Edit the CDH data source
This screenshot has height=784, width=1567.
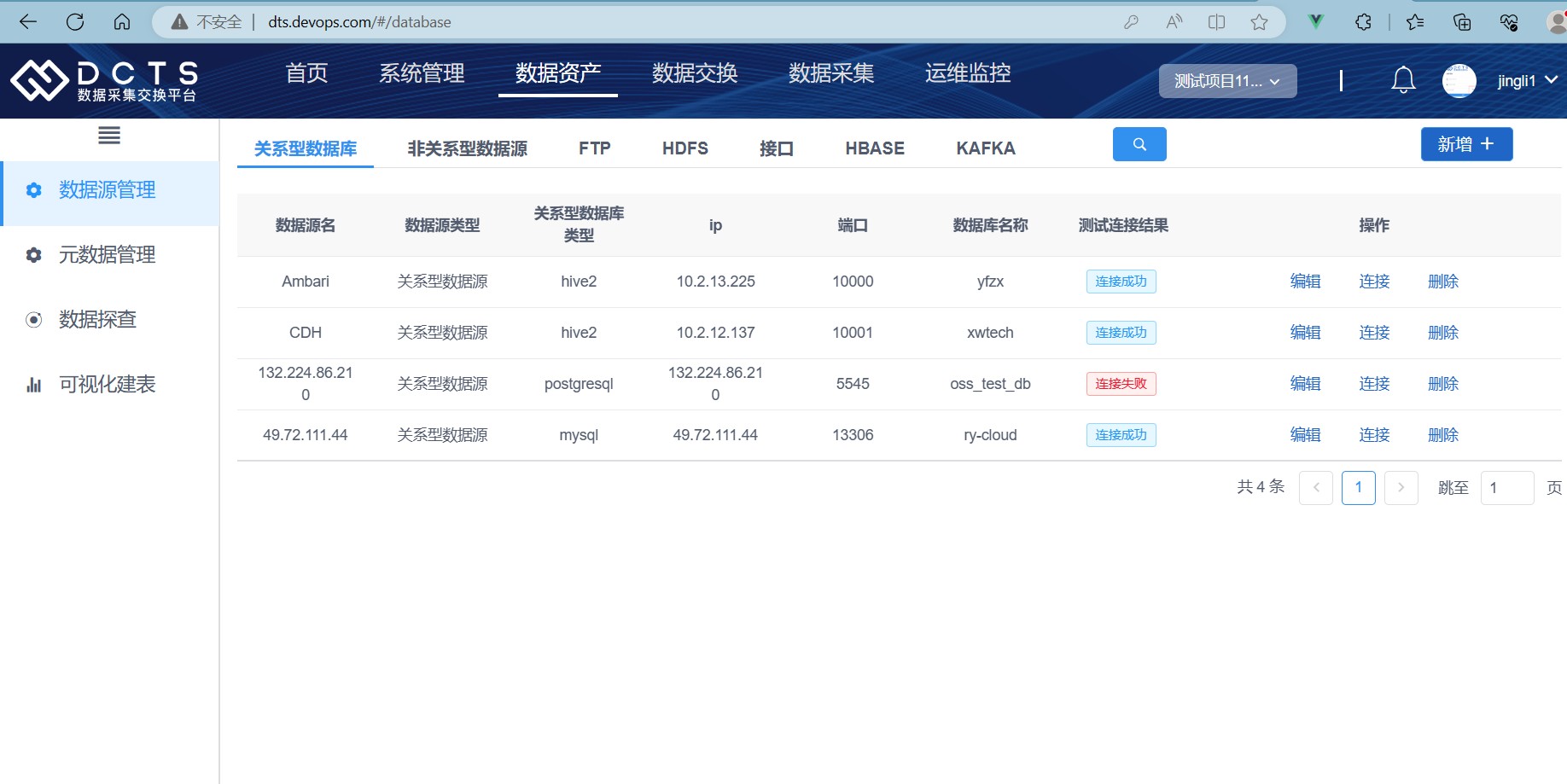pyautogui.click(x=1305, y=333)
